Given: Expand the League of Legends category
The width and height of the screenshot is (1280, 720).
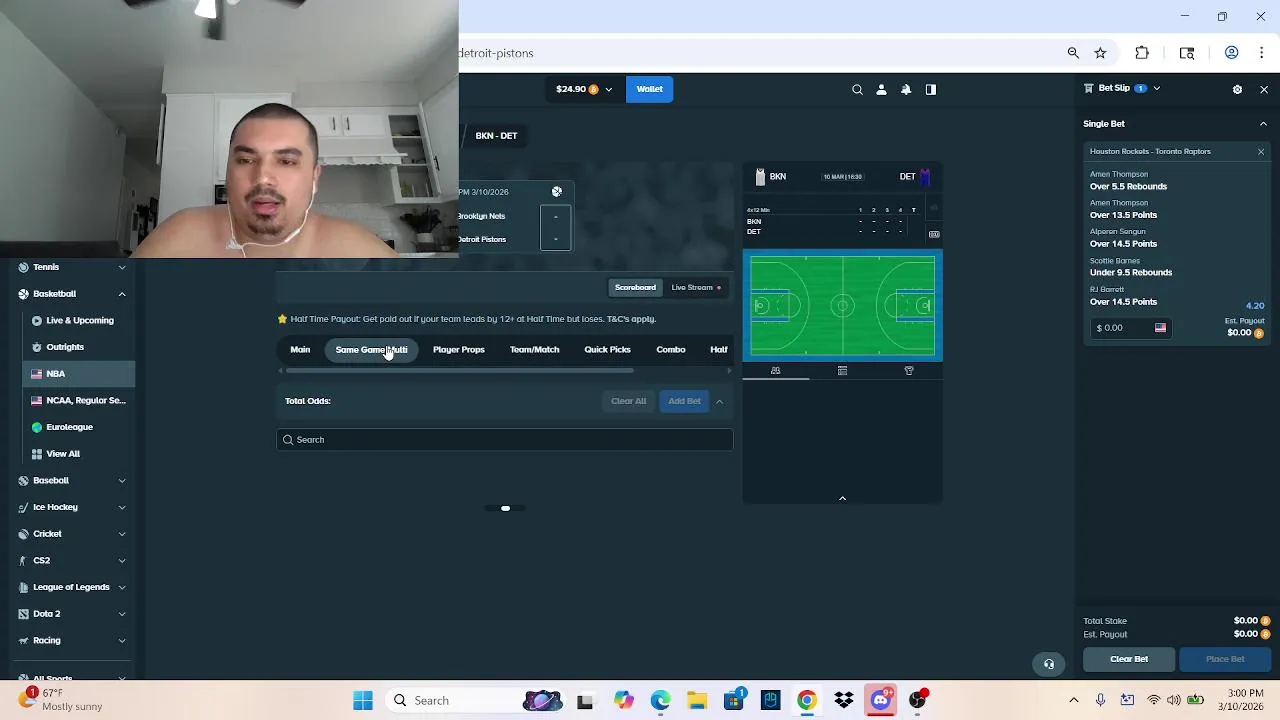Looking at the screenshot, I should (x=122, y=588).
